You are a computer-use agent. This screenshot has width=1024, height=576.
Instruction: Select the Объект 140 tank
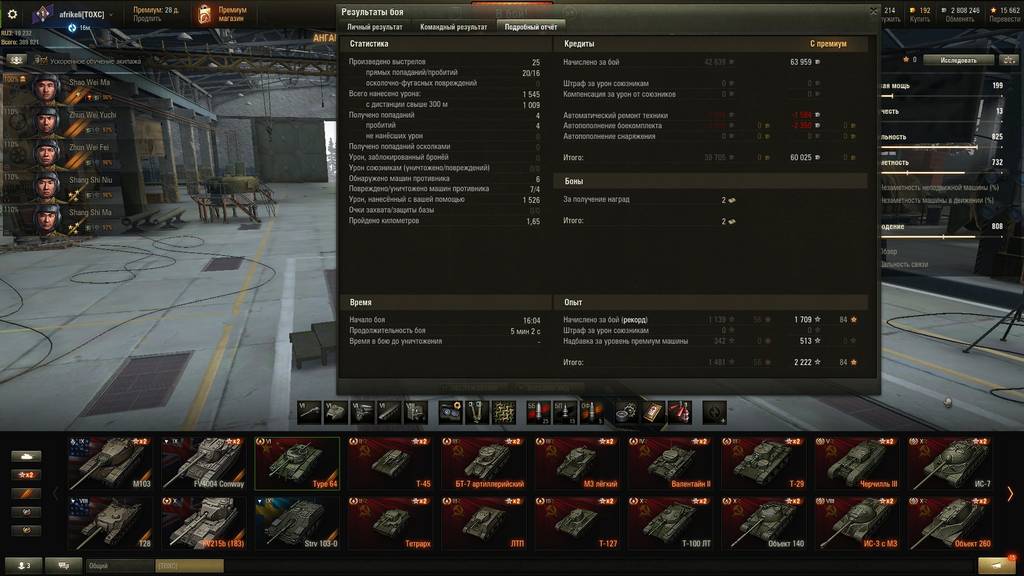coord(764,522)
